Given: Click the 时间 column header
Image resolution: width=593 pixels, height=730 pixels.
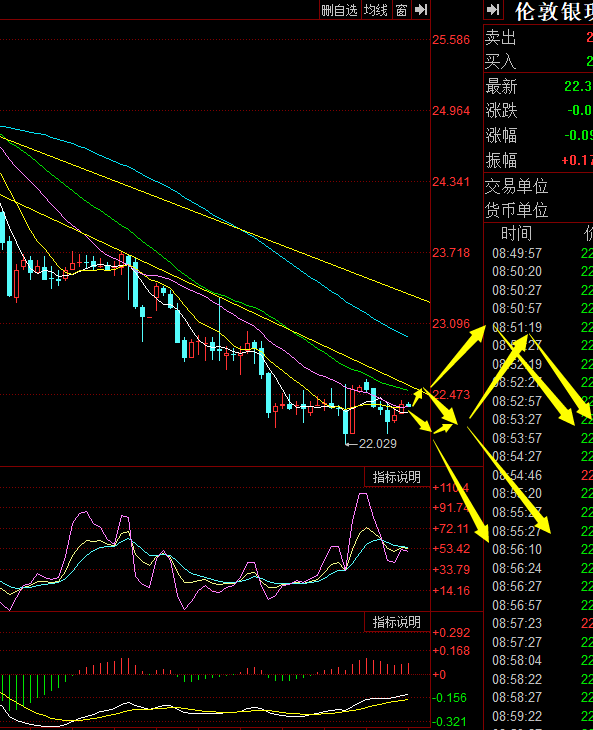Looking at the screenshot, I should 516,233.
